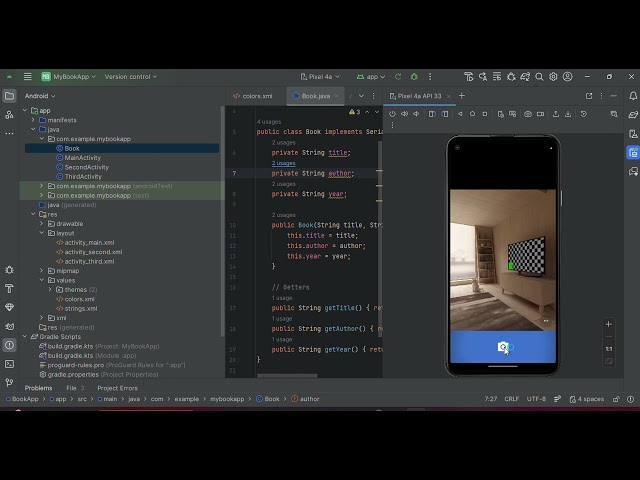Screen dimensions: 640x480
Task: Click emulator Home circle button
Action: [472, 114]
